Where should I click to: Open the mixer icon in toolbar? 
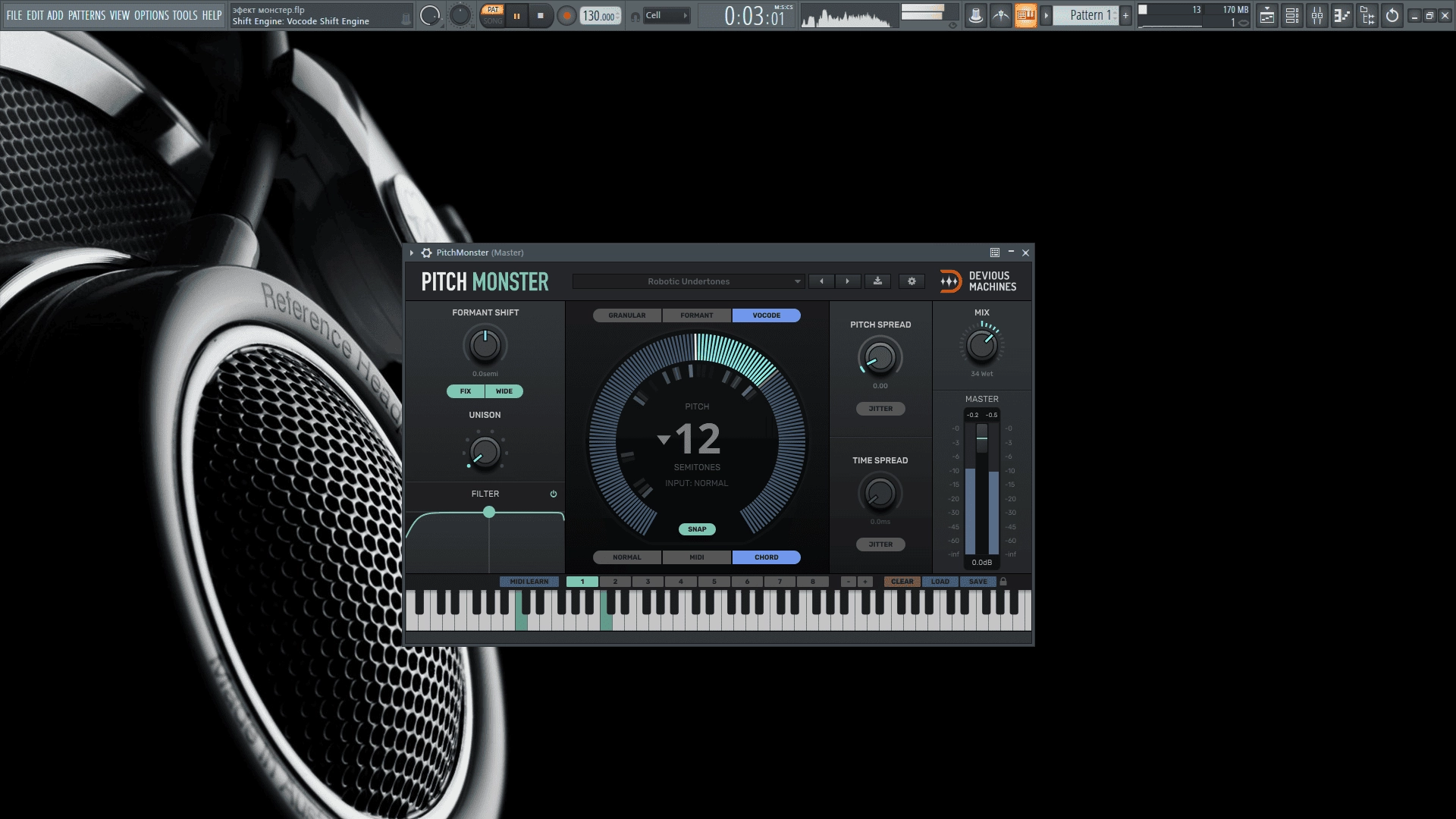pyautogui.click(x=1317, y=15)
